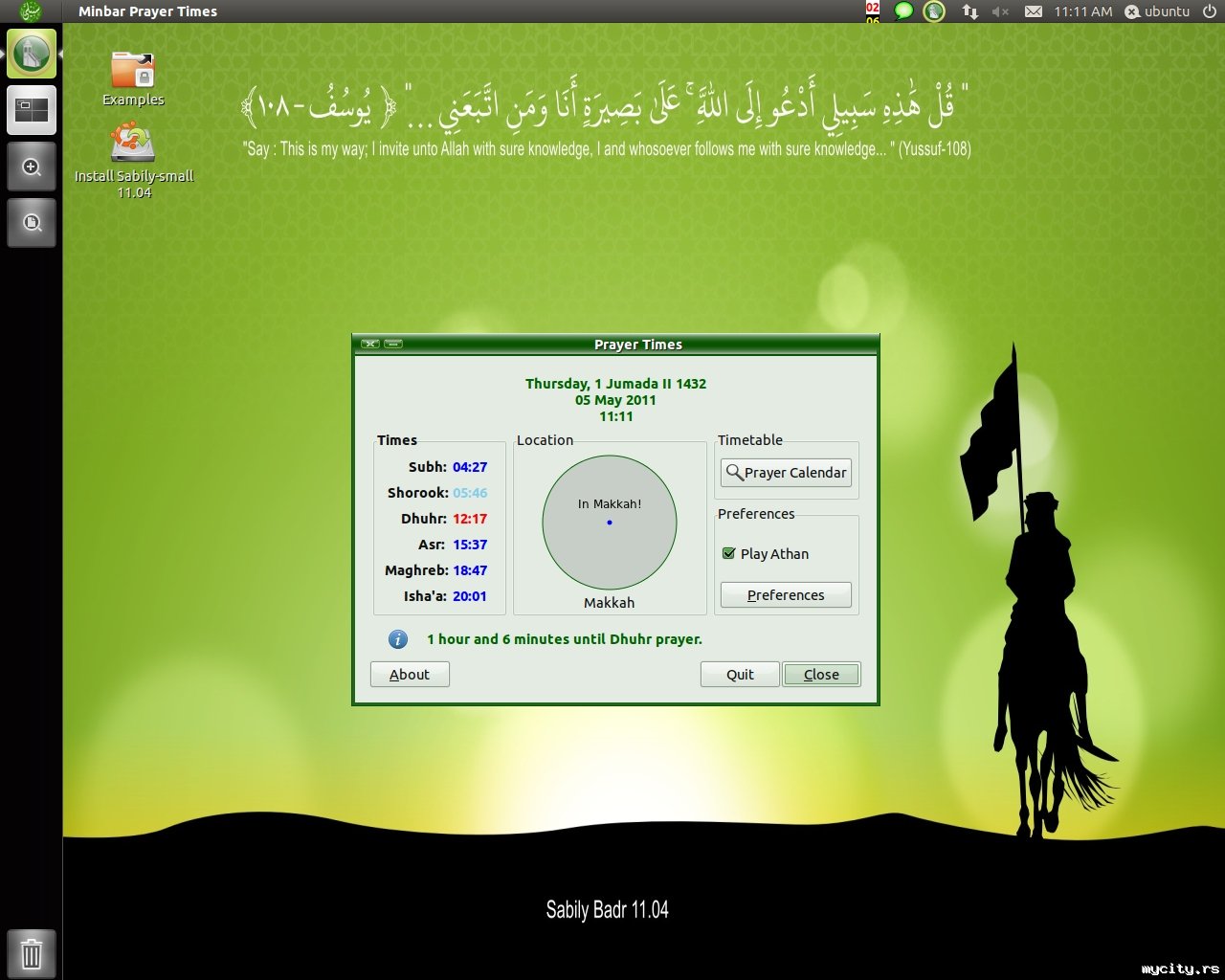This screenshot has width=1225, height=980.
Task: Close Prayer Times via the title bar X button
Action: tap(370, 344)
